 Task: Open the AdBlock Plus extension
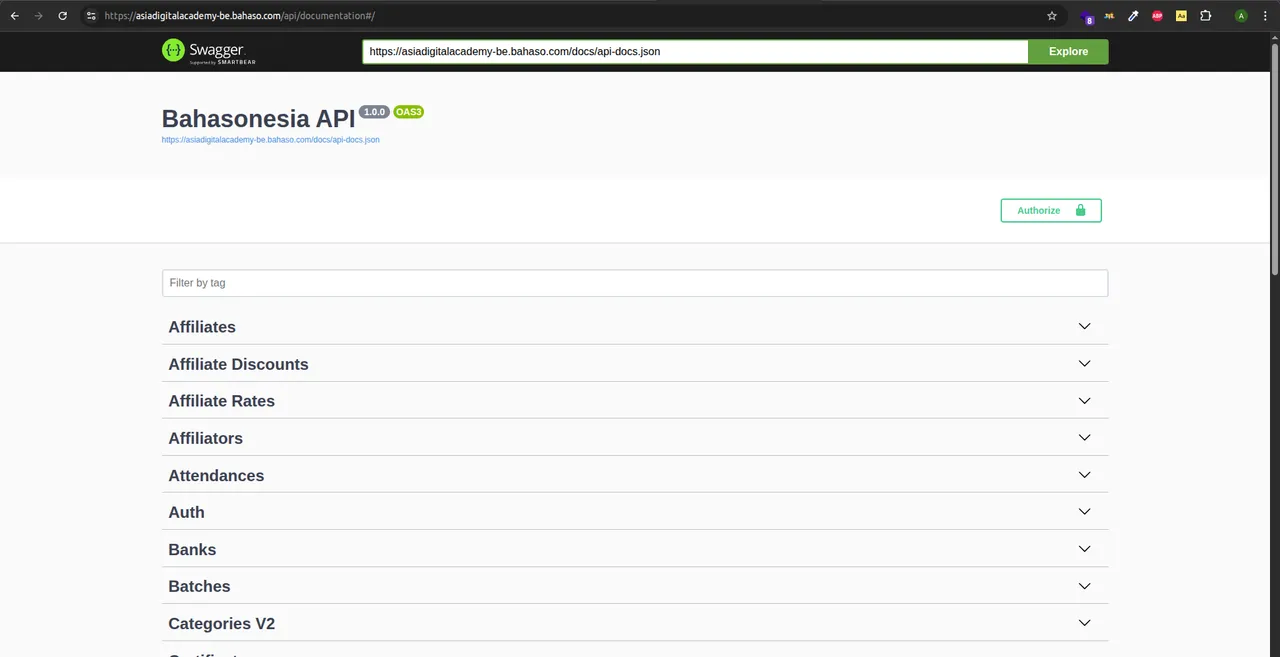(1157, 16)
